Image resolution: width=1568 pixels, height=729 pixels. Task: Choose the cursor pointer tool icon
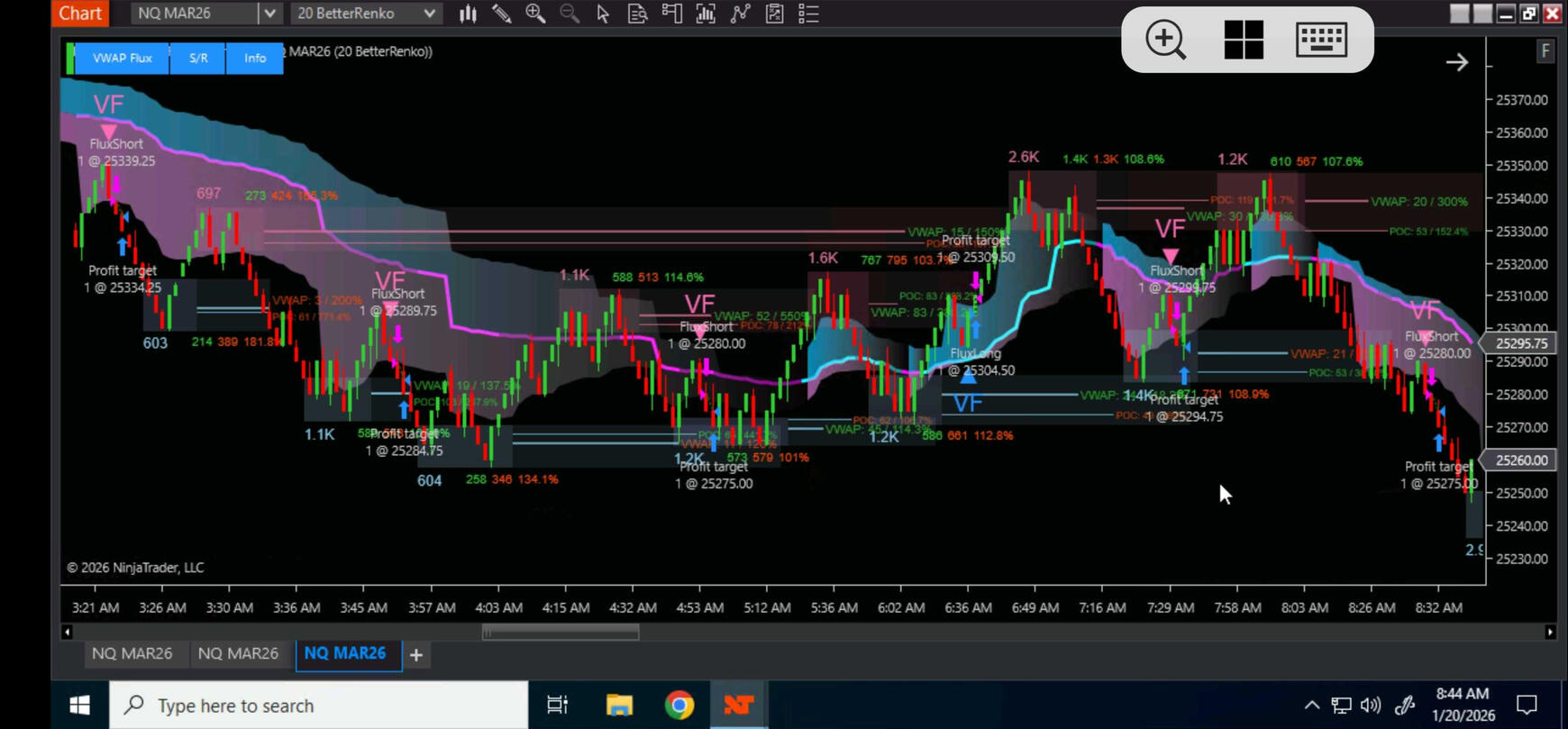(x=603, y=14)
